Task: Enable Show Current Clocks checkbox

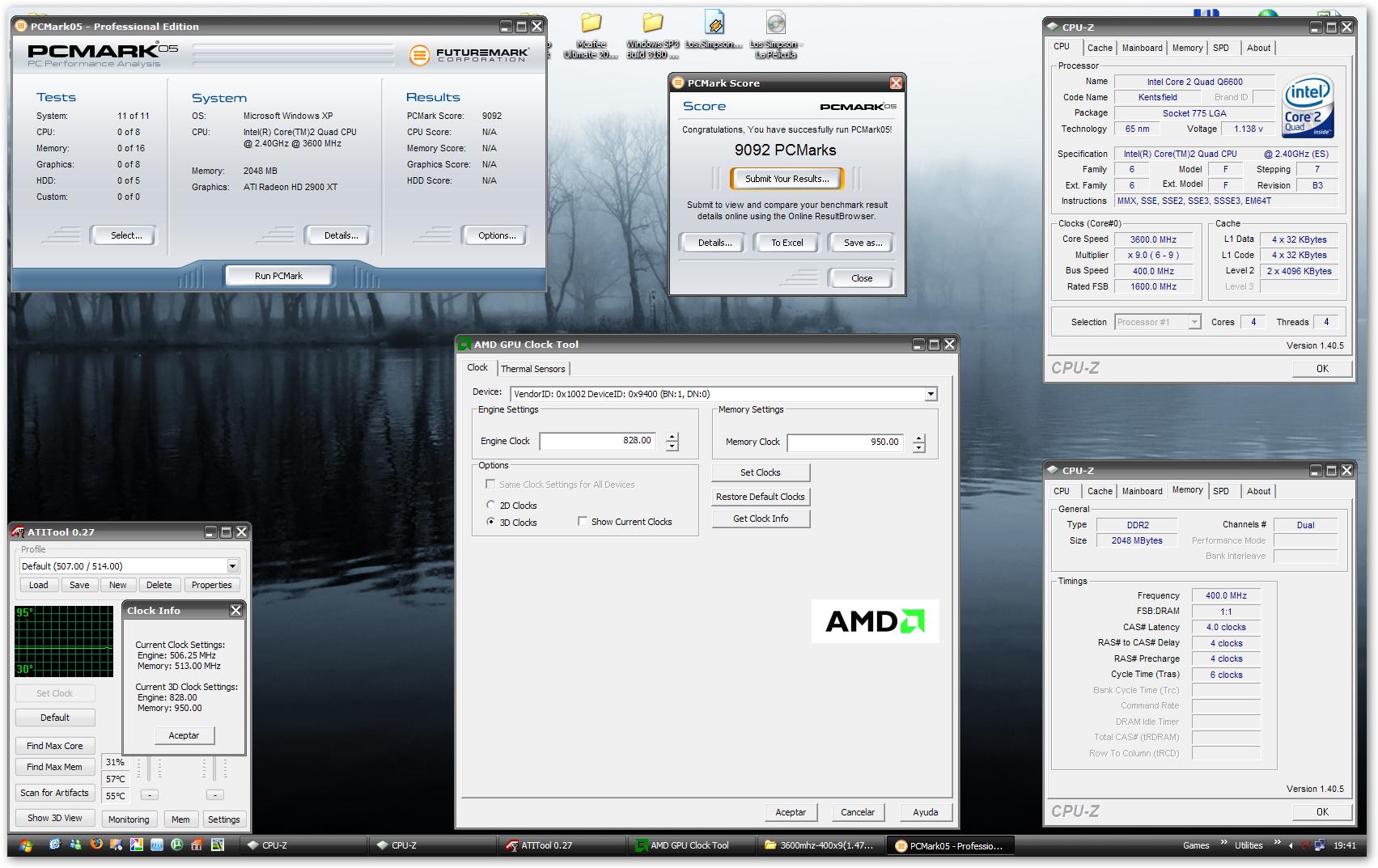Action: pos(583,522)
